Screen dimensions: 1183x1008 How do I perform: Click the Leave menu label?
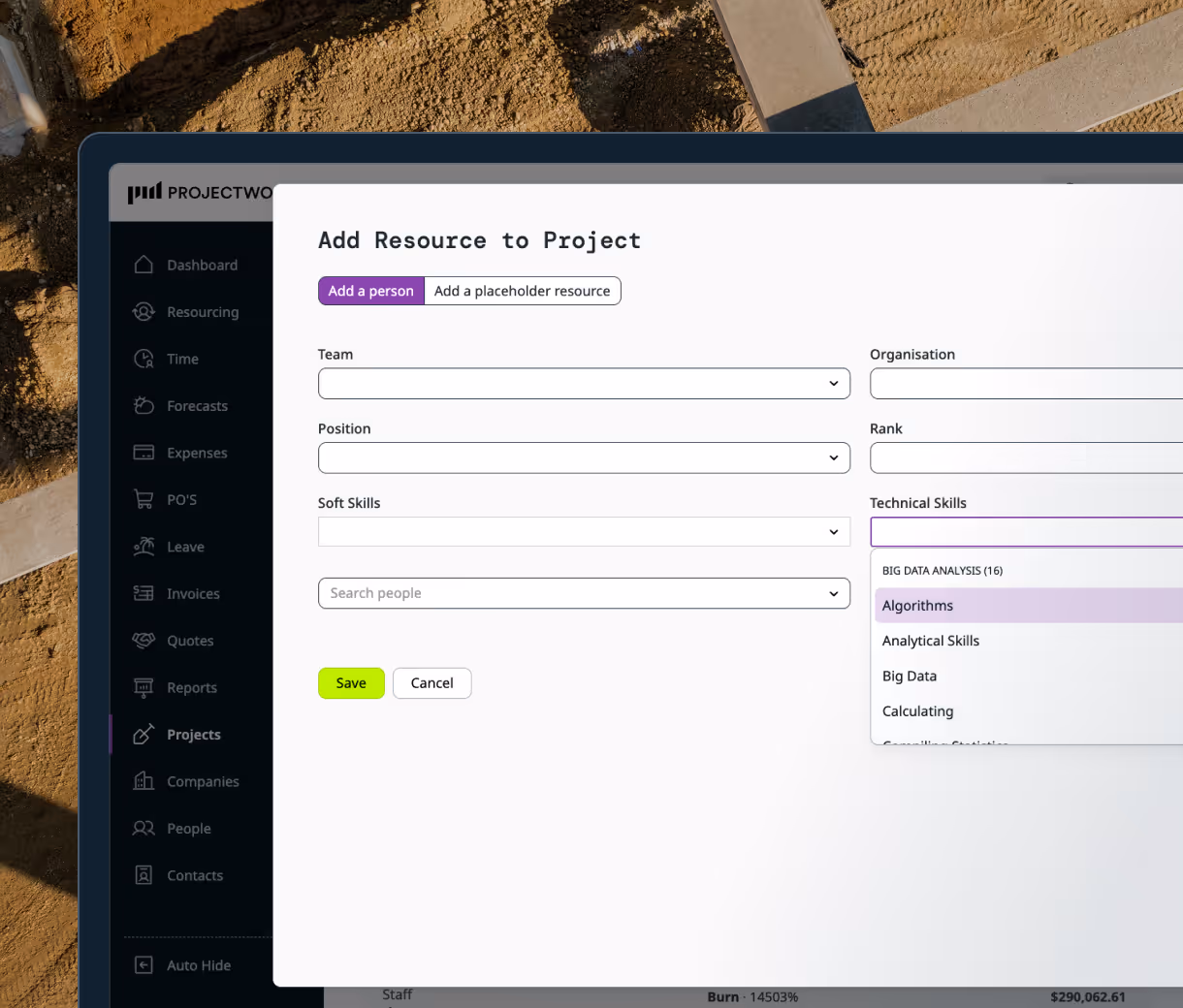coord(185,547)
